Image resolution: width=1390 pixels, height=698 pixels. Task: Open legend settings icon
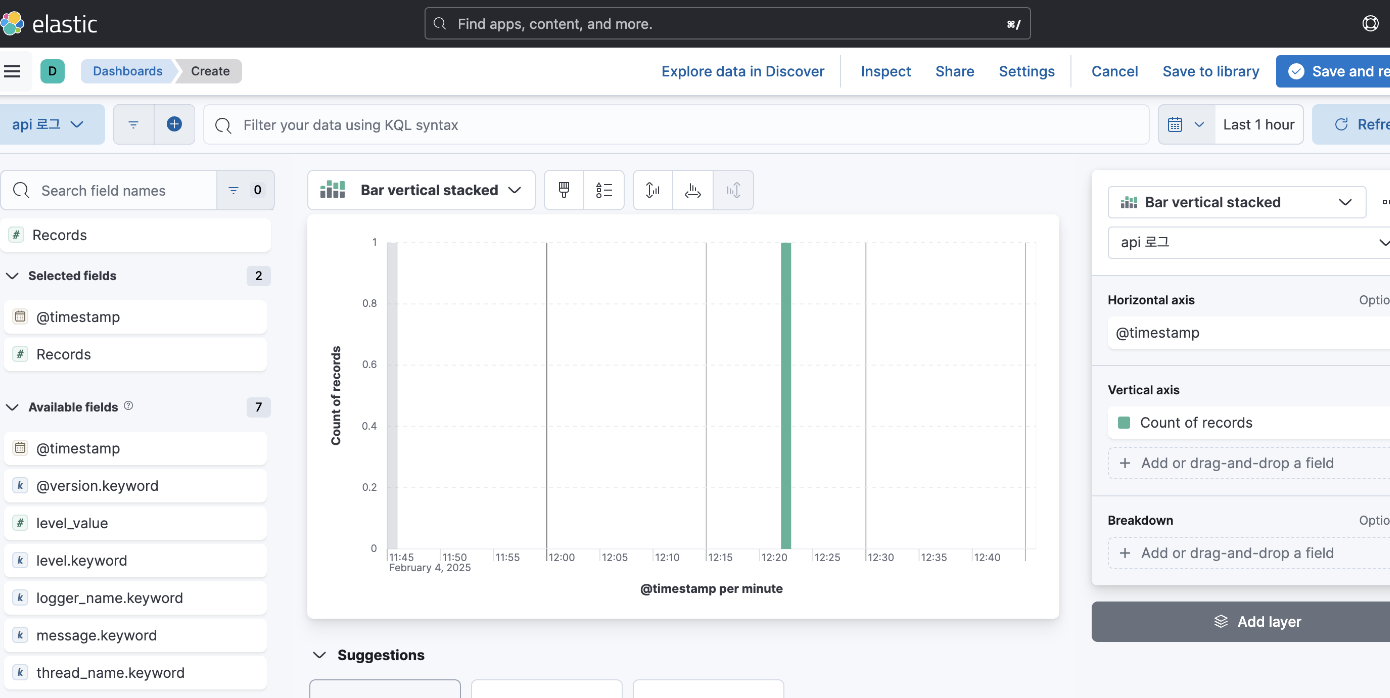click(x=604, y=190)
